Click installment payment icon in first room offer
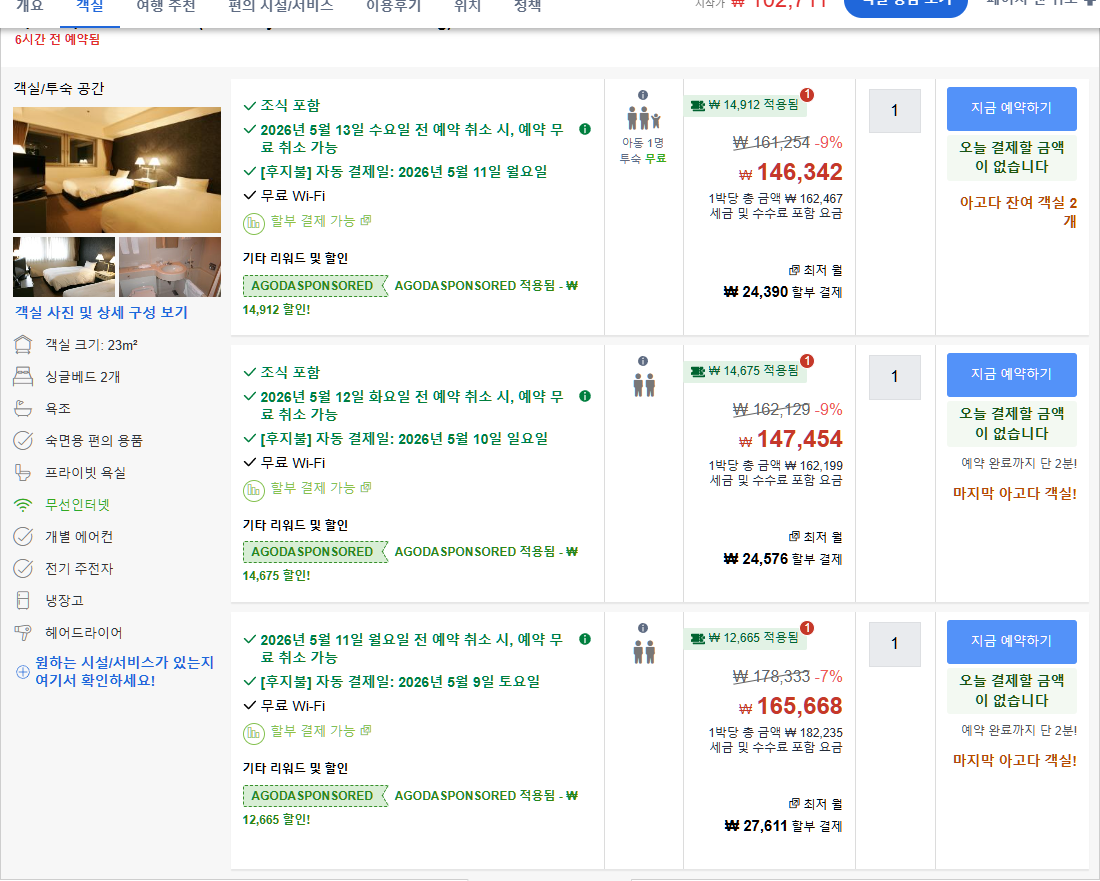Viewport: 1100px width, 881px height. 253,223
